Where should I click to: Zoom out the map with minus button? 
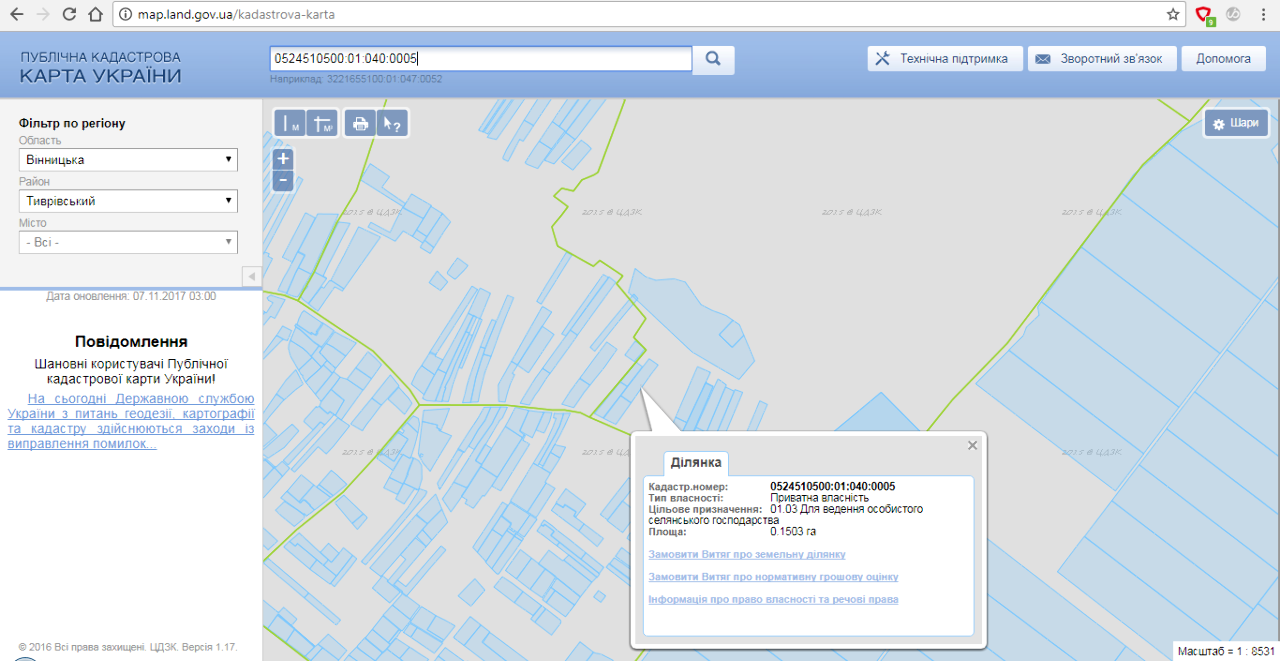click(283, 180)
